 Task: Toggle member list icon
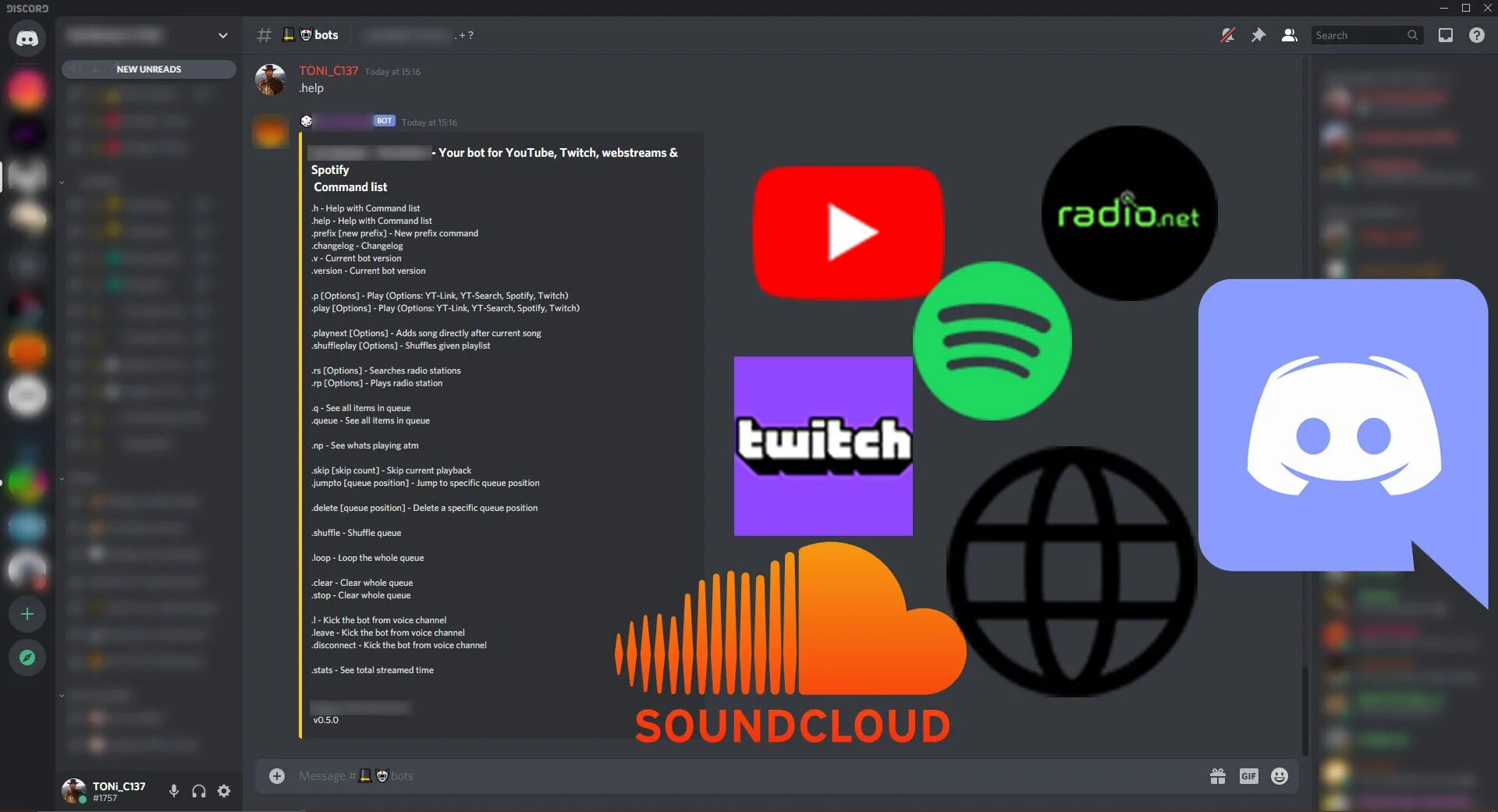(1290, 35)
